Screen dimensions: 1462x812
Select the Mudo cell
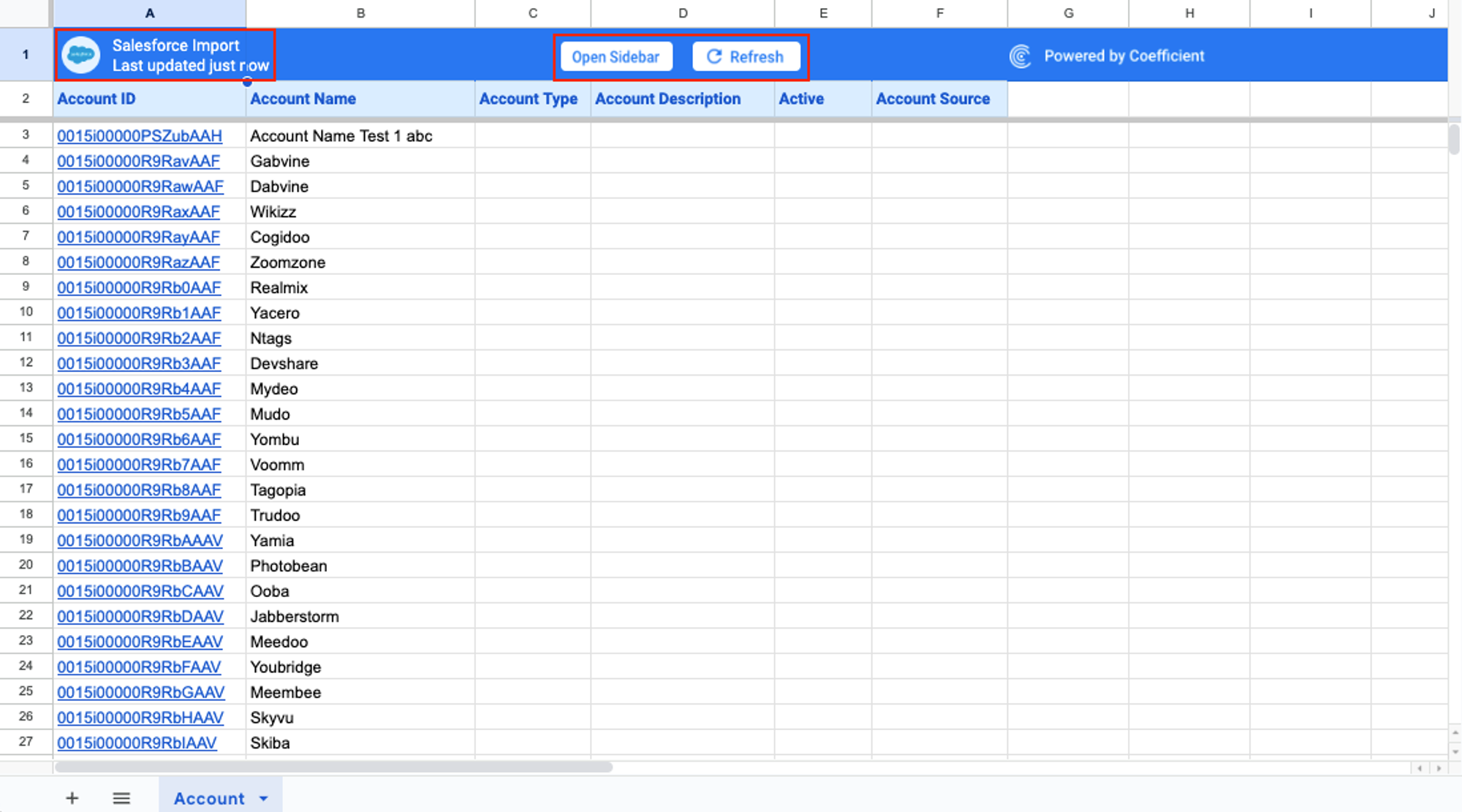[x=360, y=414]
